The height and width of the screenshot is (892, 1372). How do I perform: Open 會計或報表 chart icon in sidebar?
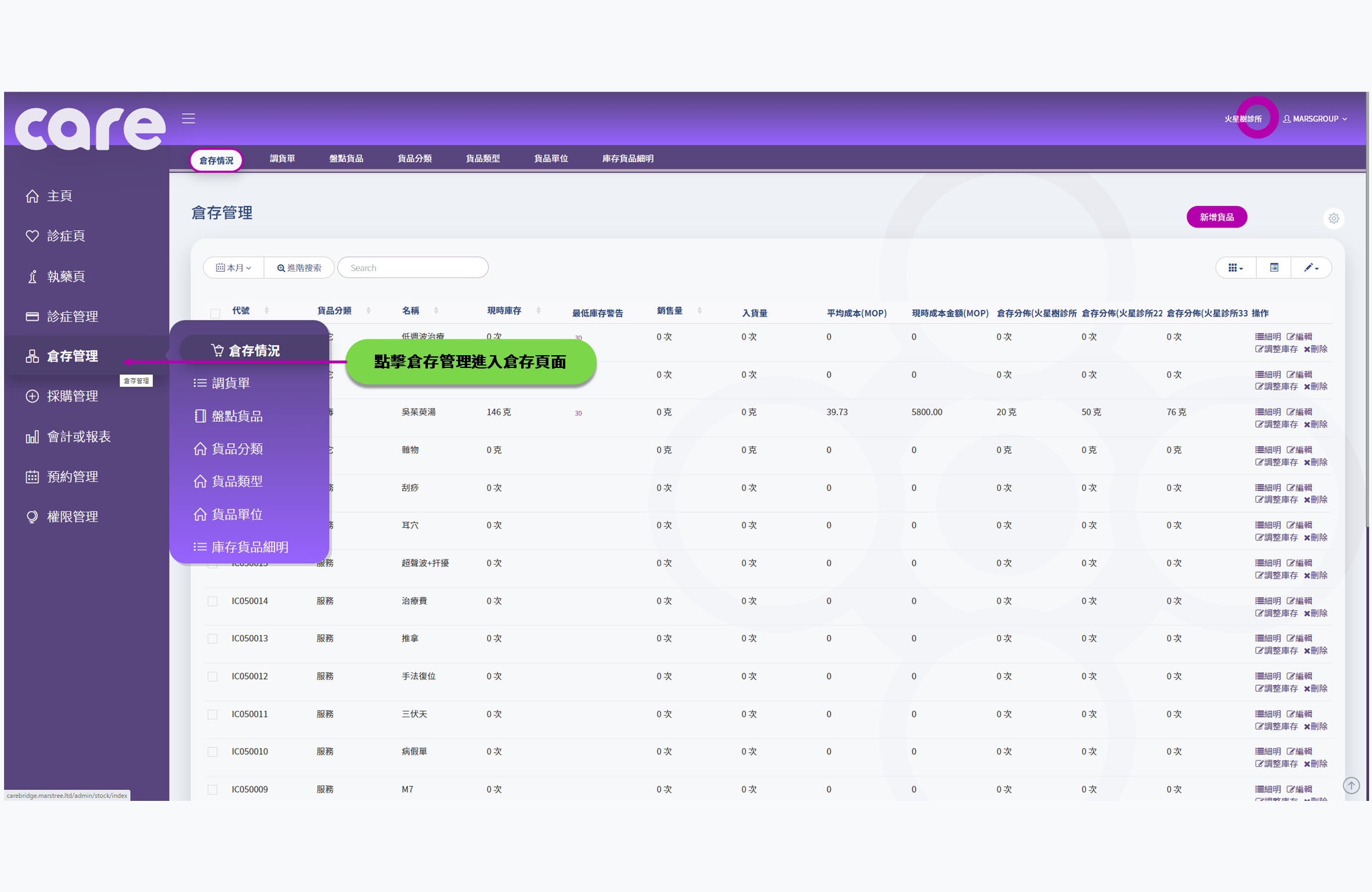[x=33, y=436]
